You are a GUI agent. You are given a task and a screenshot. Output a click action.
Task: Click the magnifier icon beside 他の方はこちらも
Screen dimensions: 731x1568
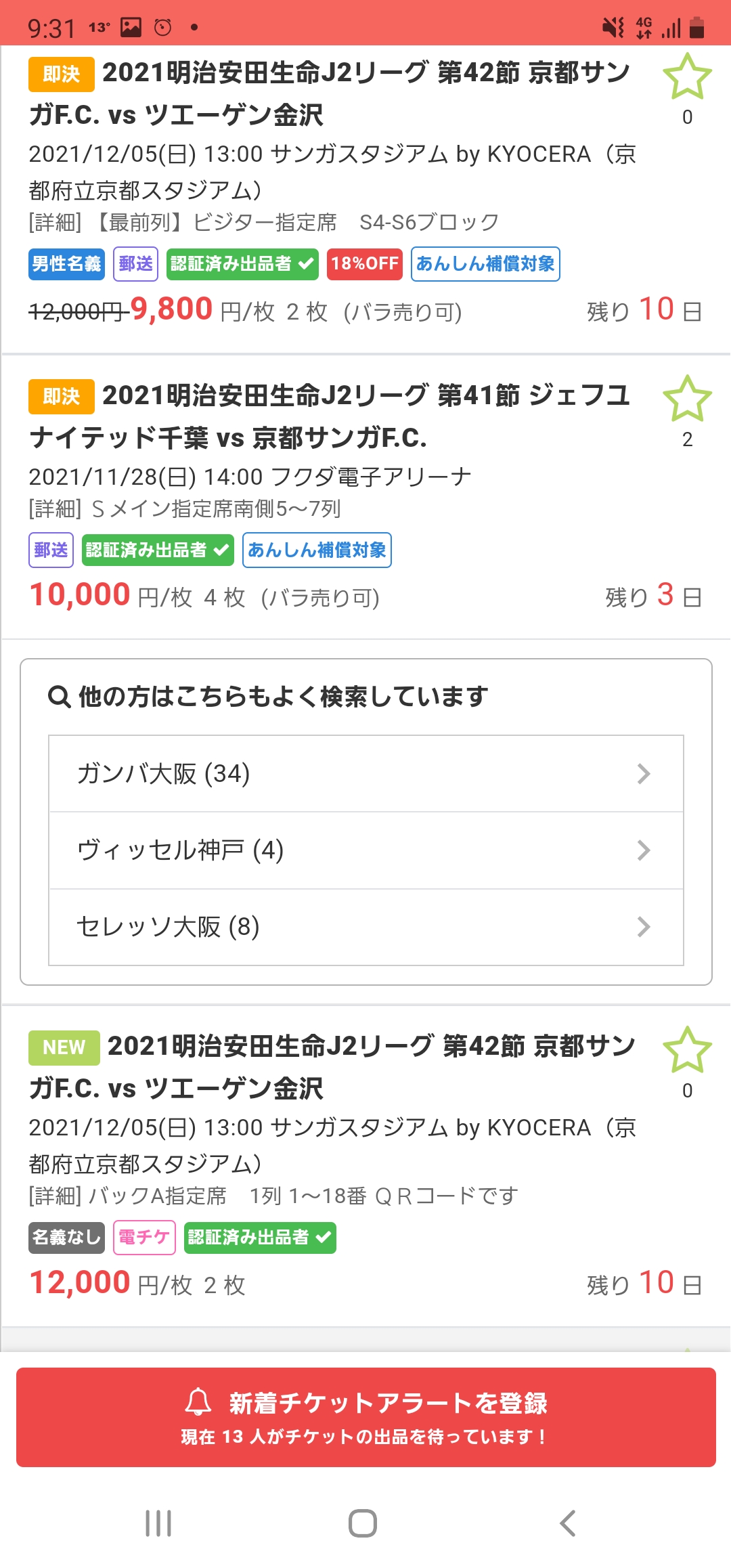[x=60, y=696]
